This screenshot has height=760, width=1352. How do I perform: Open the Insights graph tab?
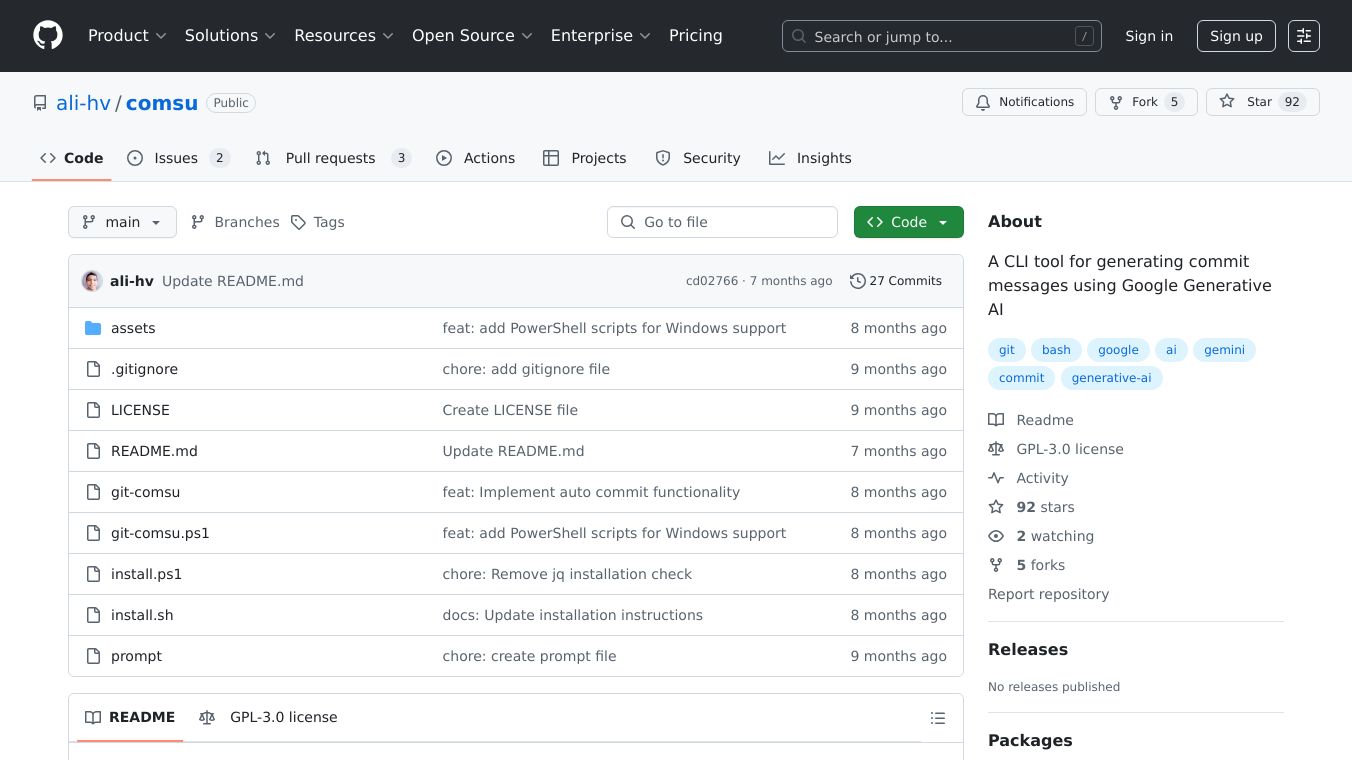(810, 158)
